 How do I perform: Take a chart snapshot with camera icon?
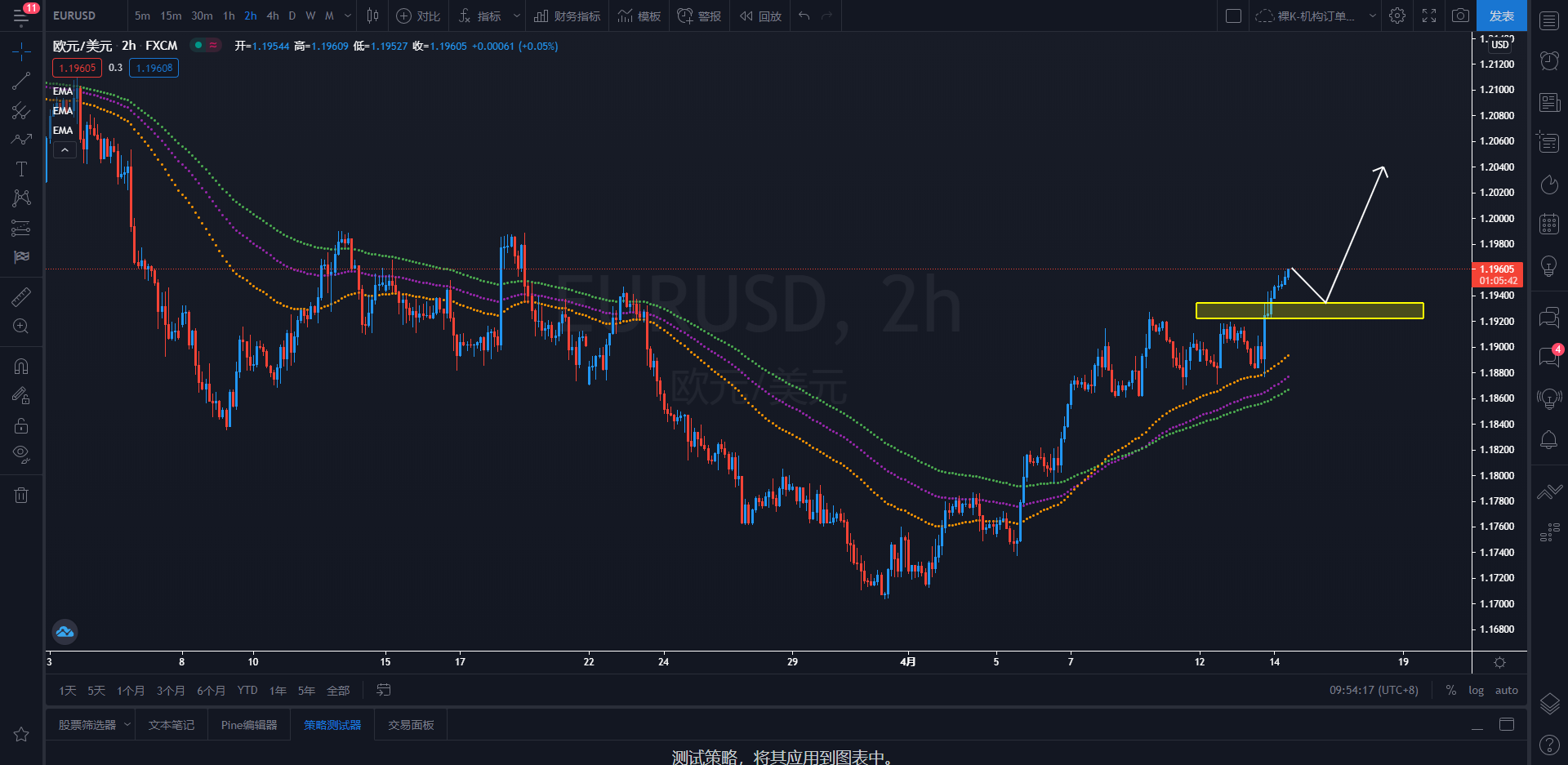pyautogui.click(x=1460, y=16)
